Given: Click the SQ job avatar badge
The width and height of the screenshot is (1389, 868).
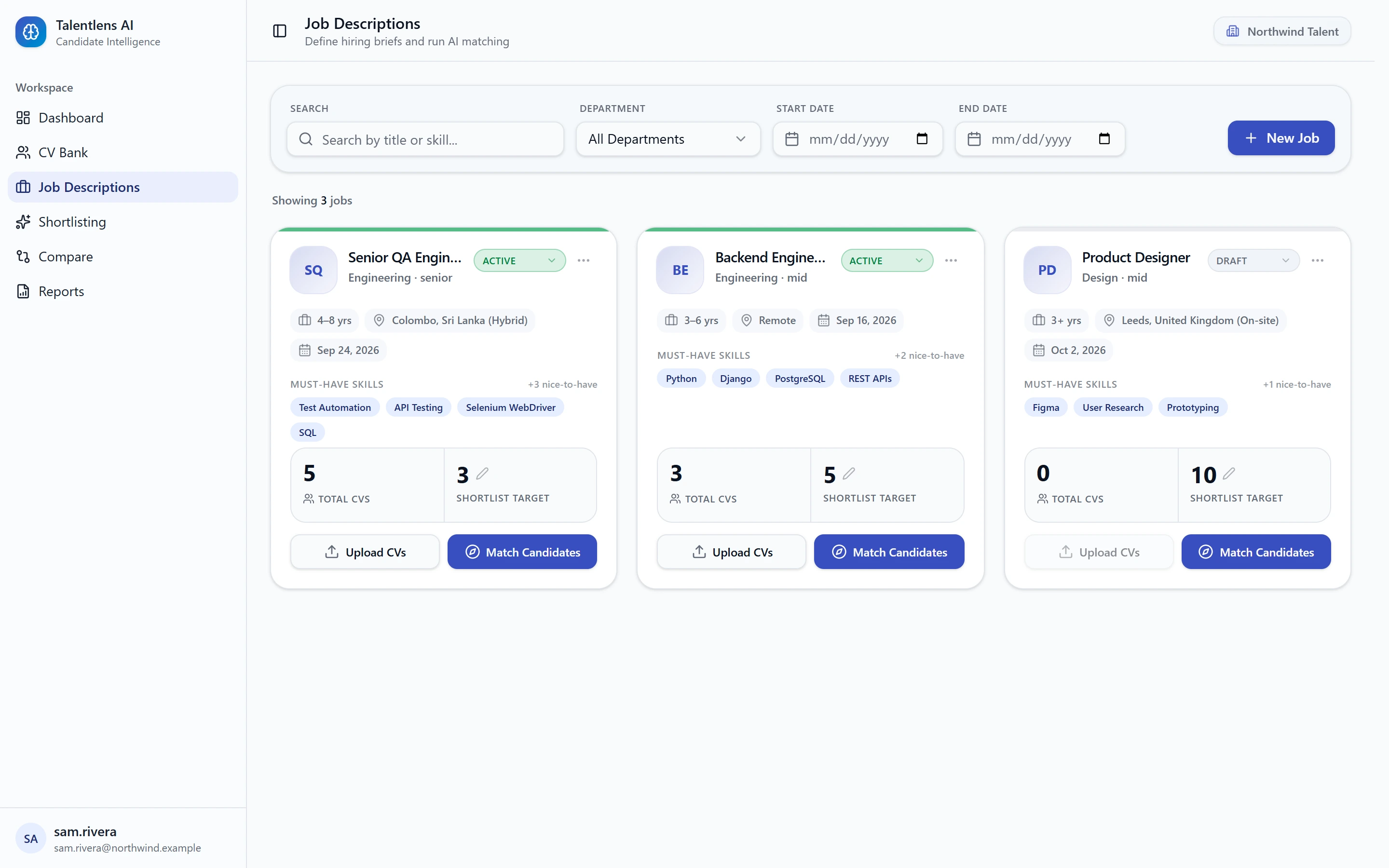Looking at the screenshot, I should point(313,270).
